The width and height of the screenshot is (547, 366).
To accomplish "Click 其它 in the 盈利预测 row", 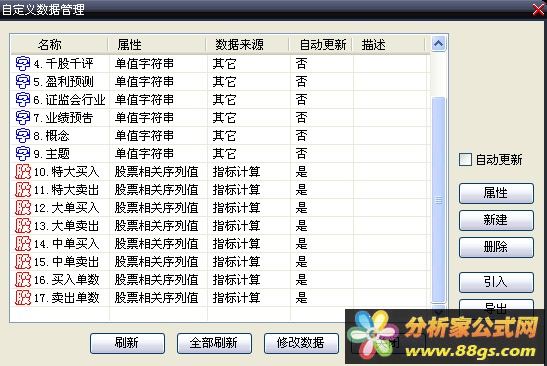I will coord(224,82).
